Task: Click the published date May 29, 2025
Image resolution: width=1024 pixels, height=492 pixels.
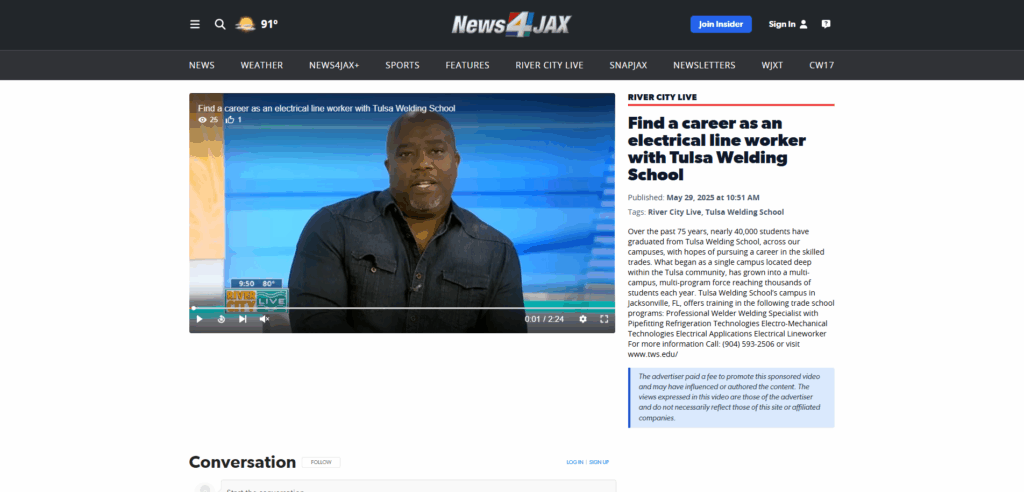Action: coord(712,197)
